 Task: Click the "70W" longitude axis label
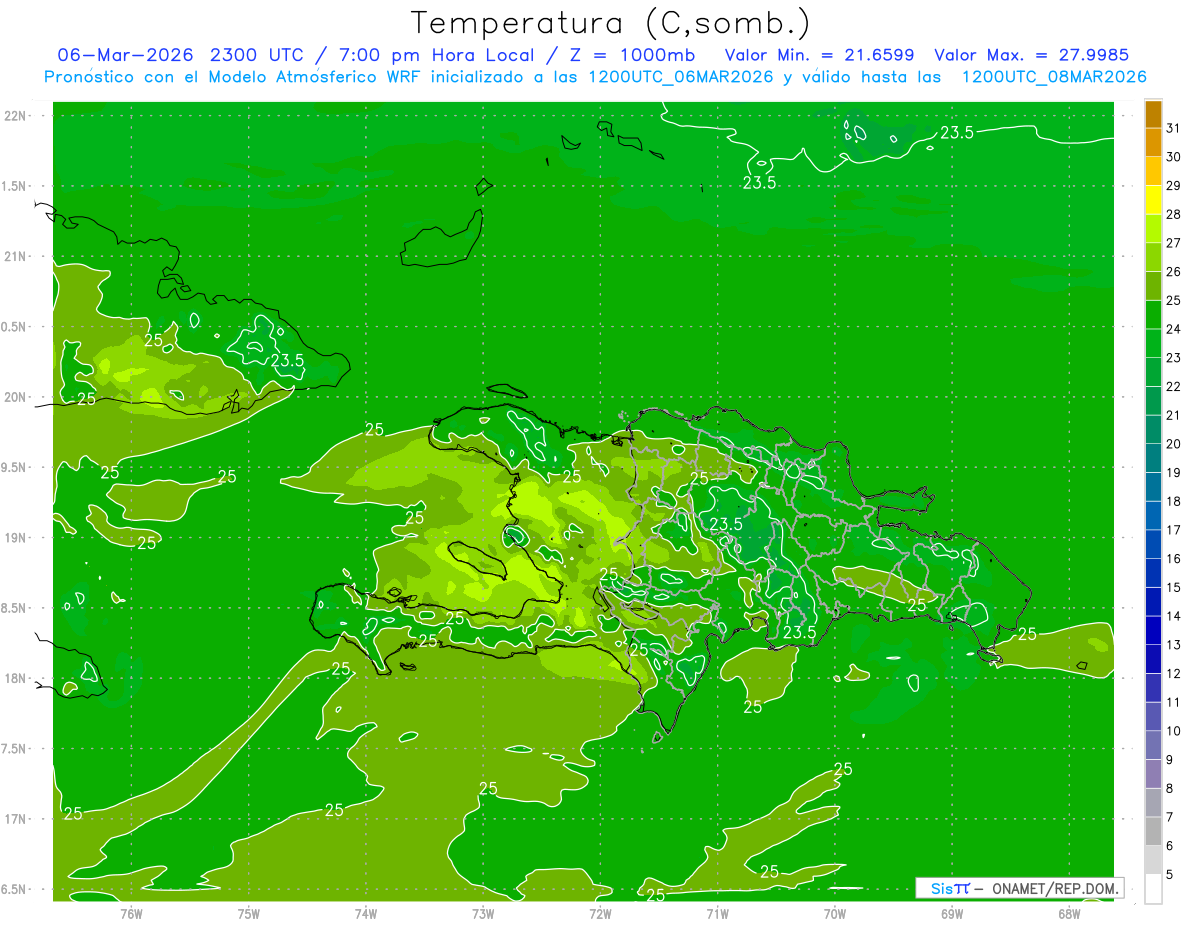click(835, 913)
